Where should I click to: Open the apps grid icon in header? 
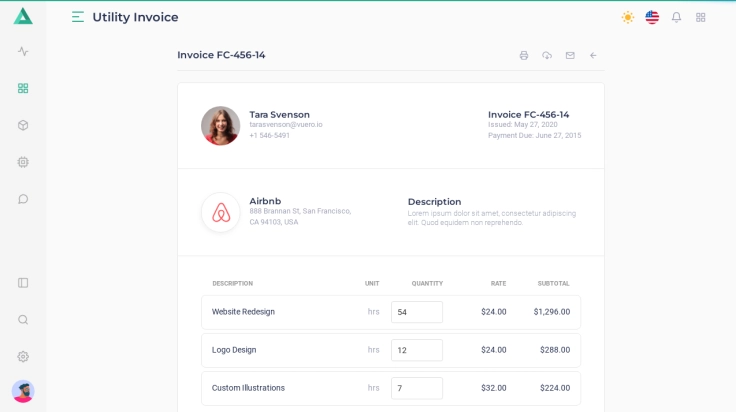click(x=701, y=17)
